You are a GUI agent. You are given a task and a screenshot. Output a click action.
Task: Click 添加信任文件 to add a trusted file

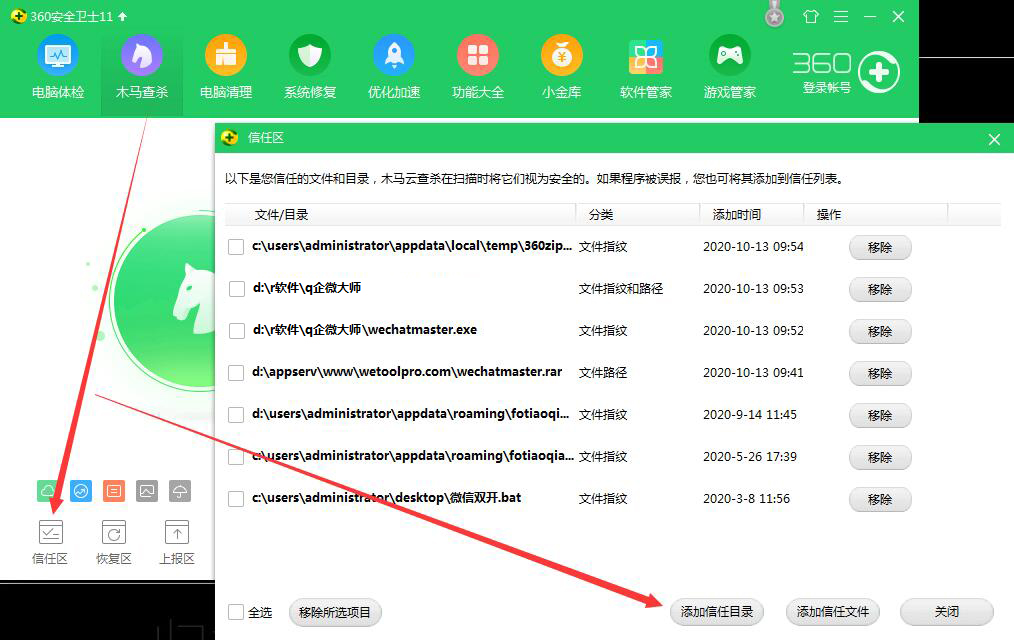[832, 612]
